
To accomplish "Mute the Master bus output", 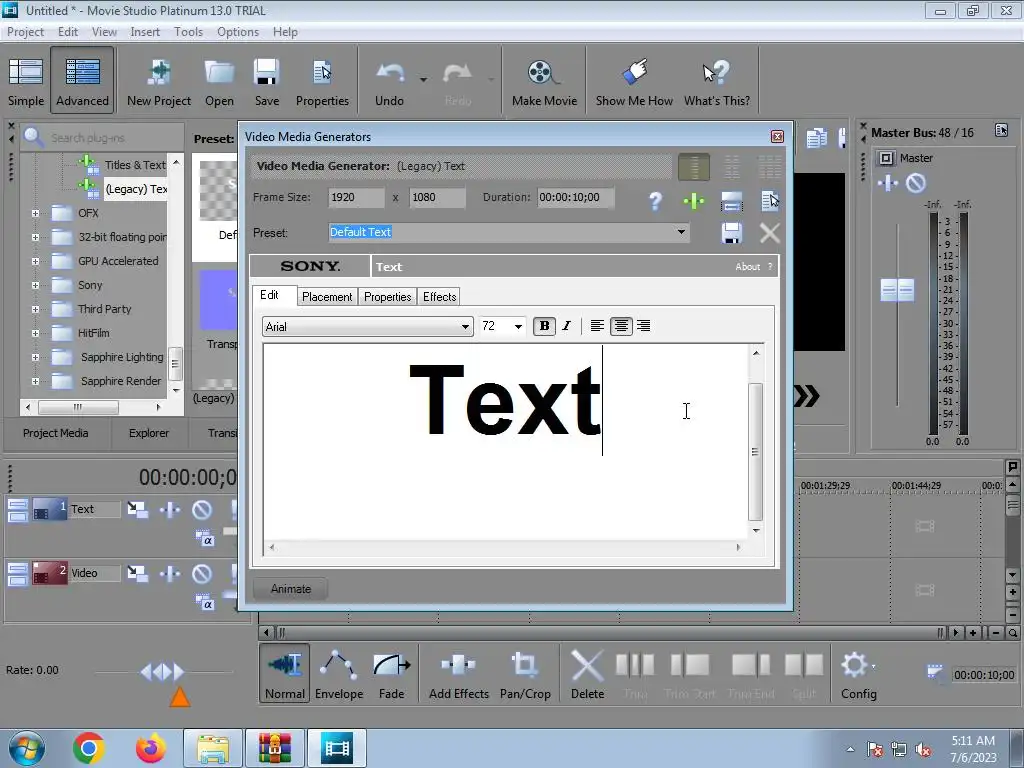I will [x=916, y=184].
